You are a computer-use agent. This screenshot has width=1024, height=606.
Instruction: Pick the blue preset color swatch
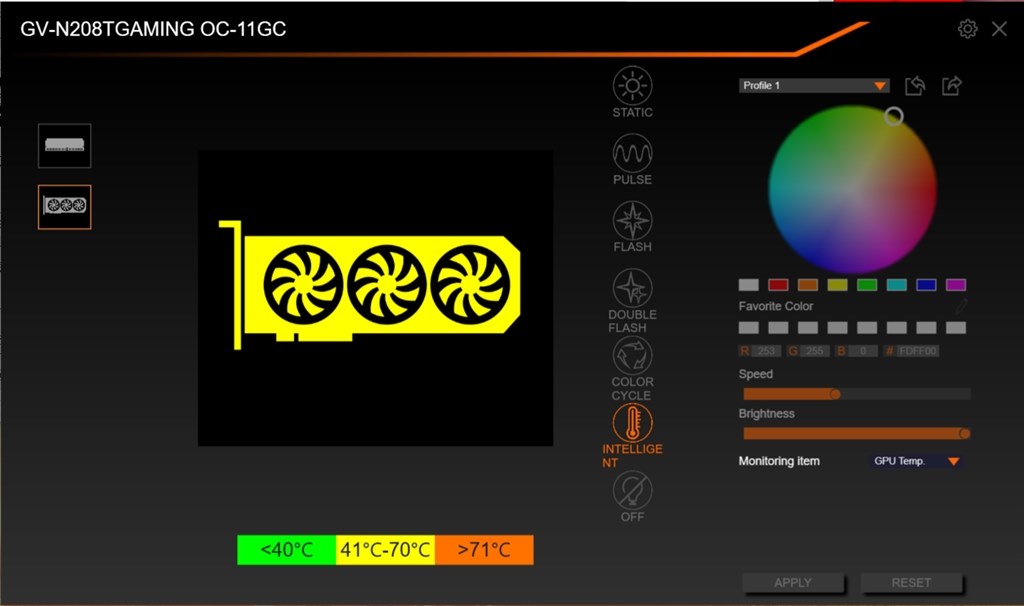point(926,285)
